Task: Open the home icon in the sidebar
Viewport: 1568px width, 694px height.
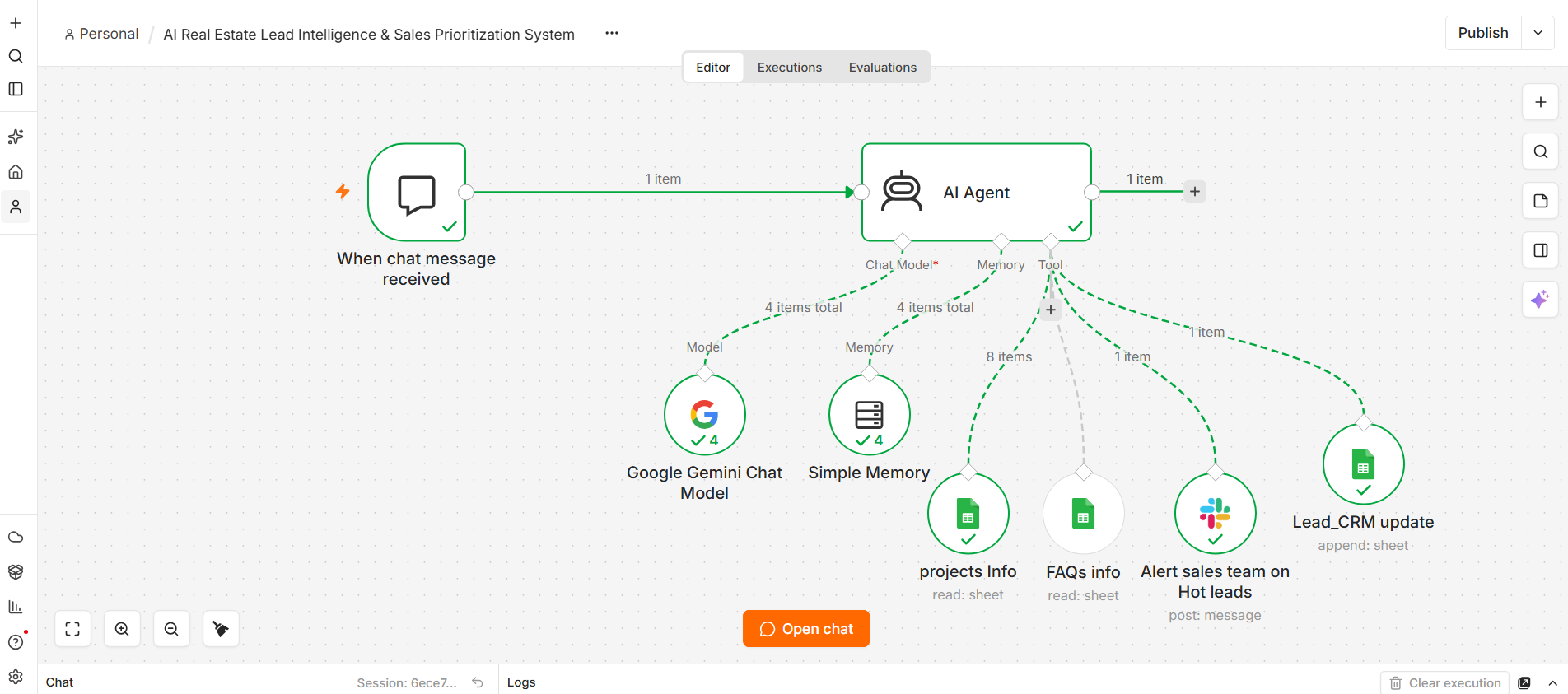Action: 16,172
